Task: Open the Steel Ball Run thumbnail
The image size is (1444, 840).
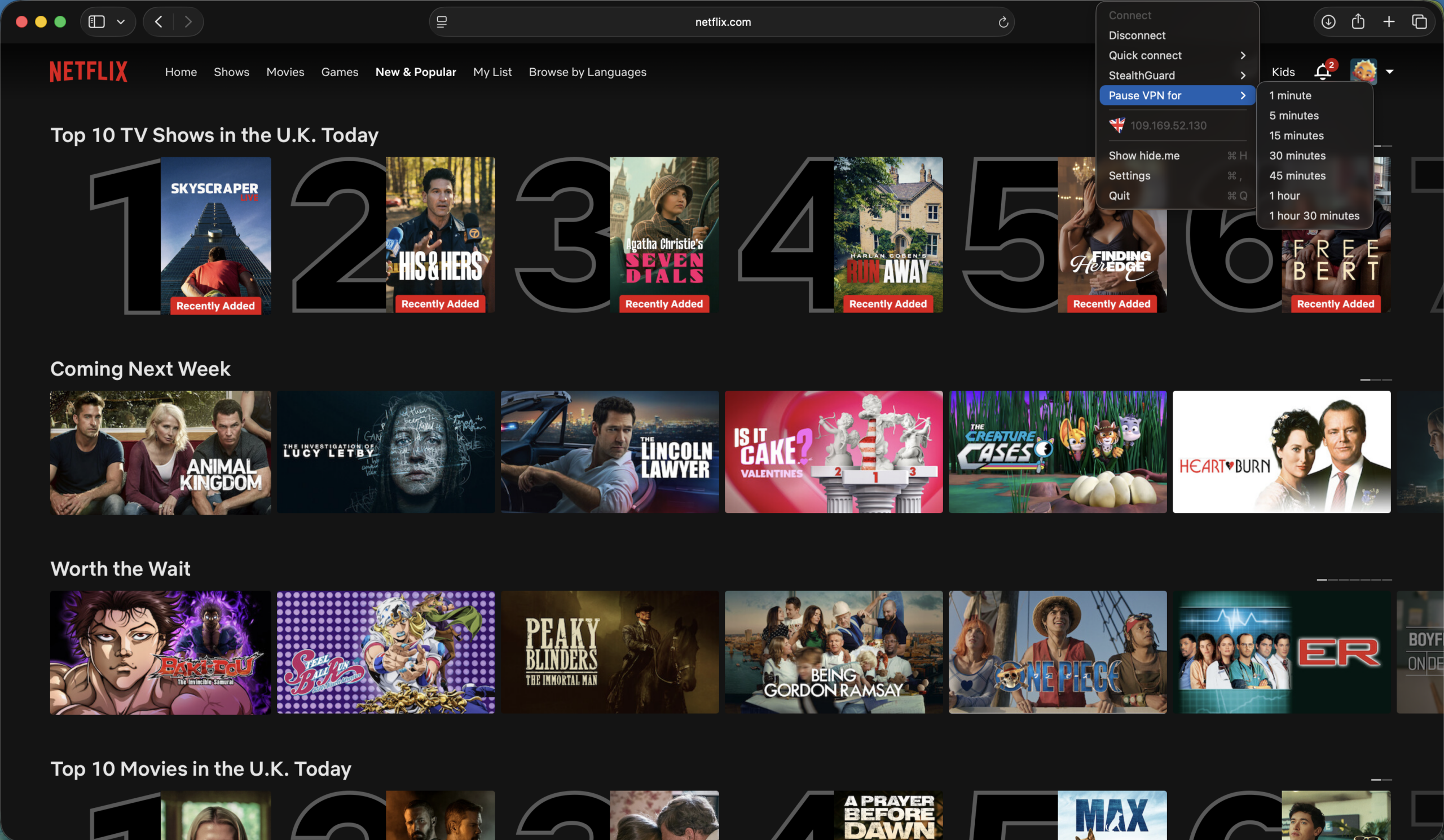Action: click(x=386, y=653)
